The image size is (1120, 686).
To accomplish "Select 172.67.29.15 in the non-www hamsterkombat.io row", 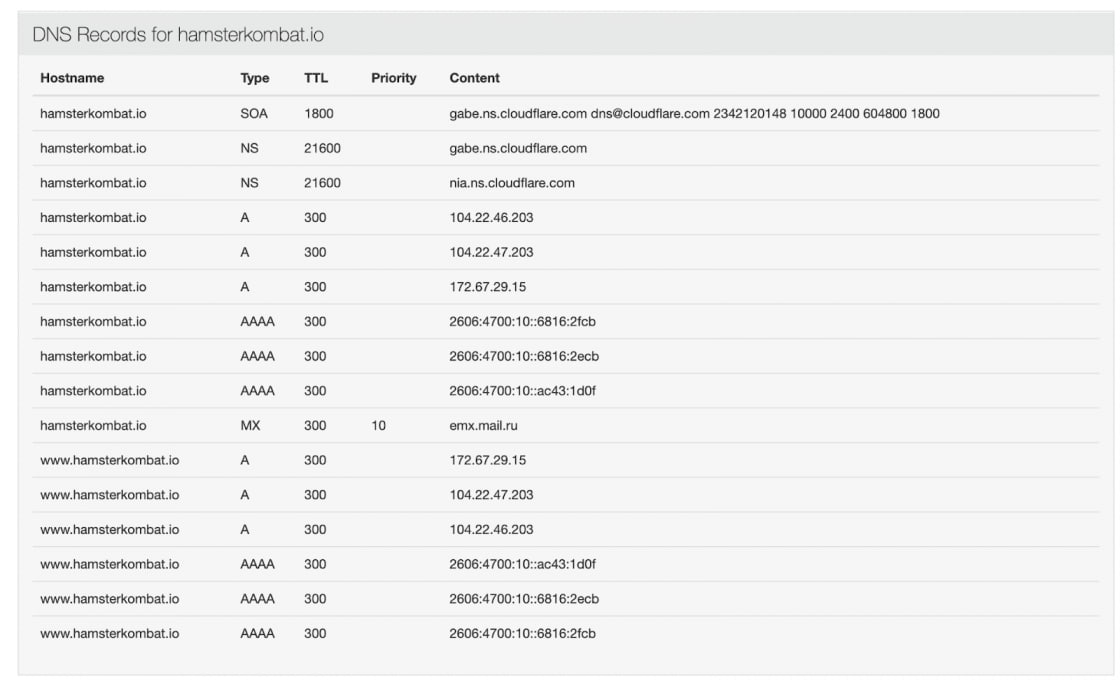I will click(488, 287).
